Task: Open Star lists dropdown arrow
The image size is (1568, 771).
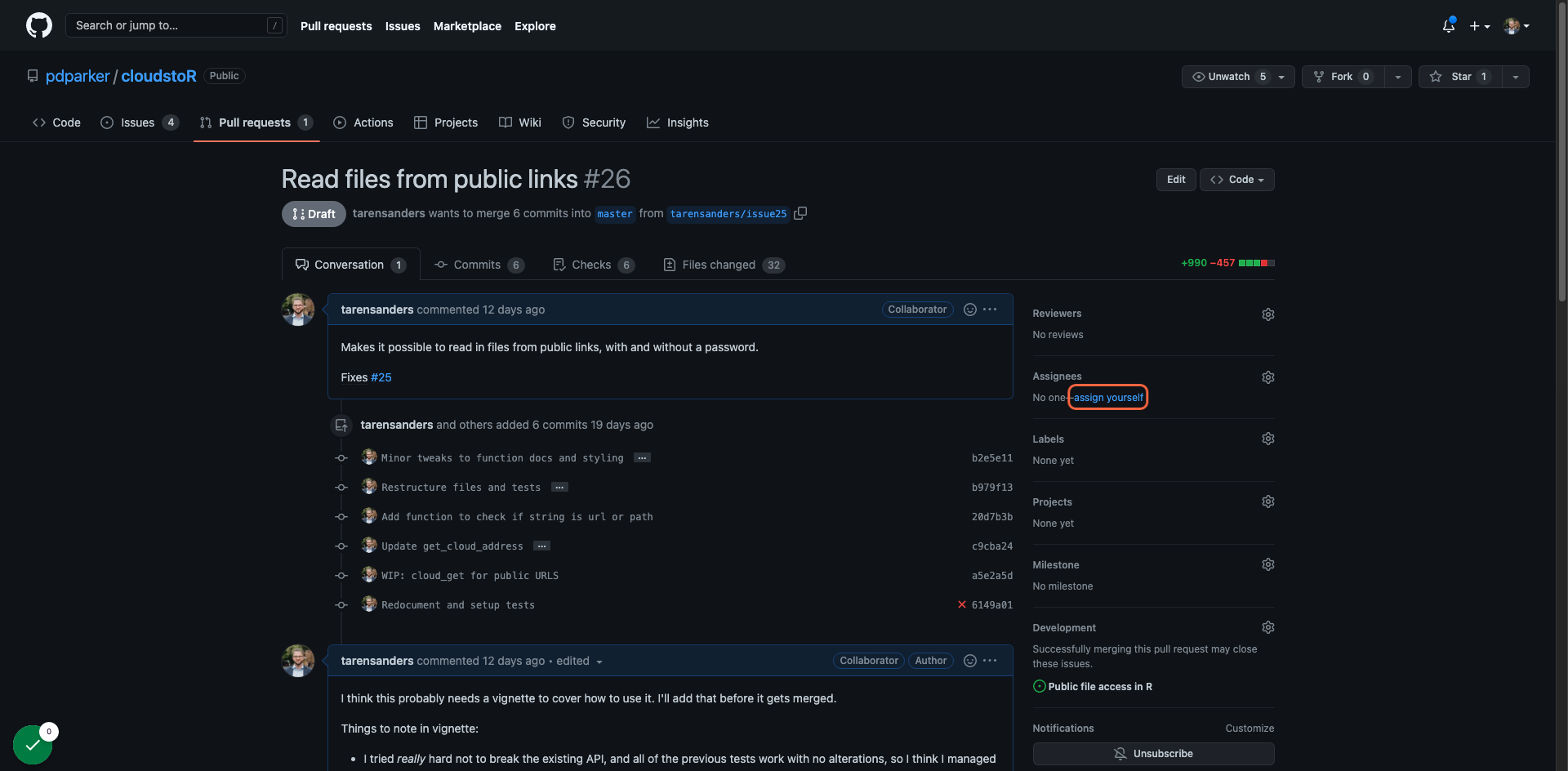Action: [x=1516, y=77]
